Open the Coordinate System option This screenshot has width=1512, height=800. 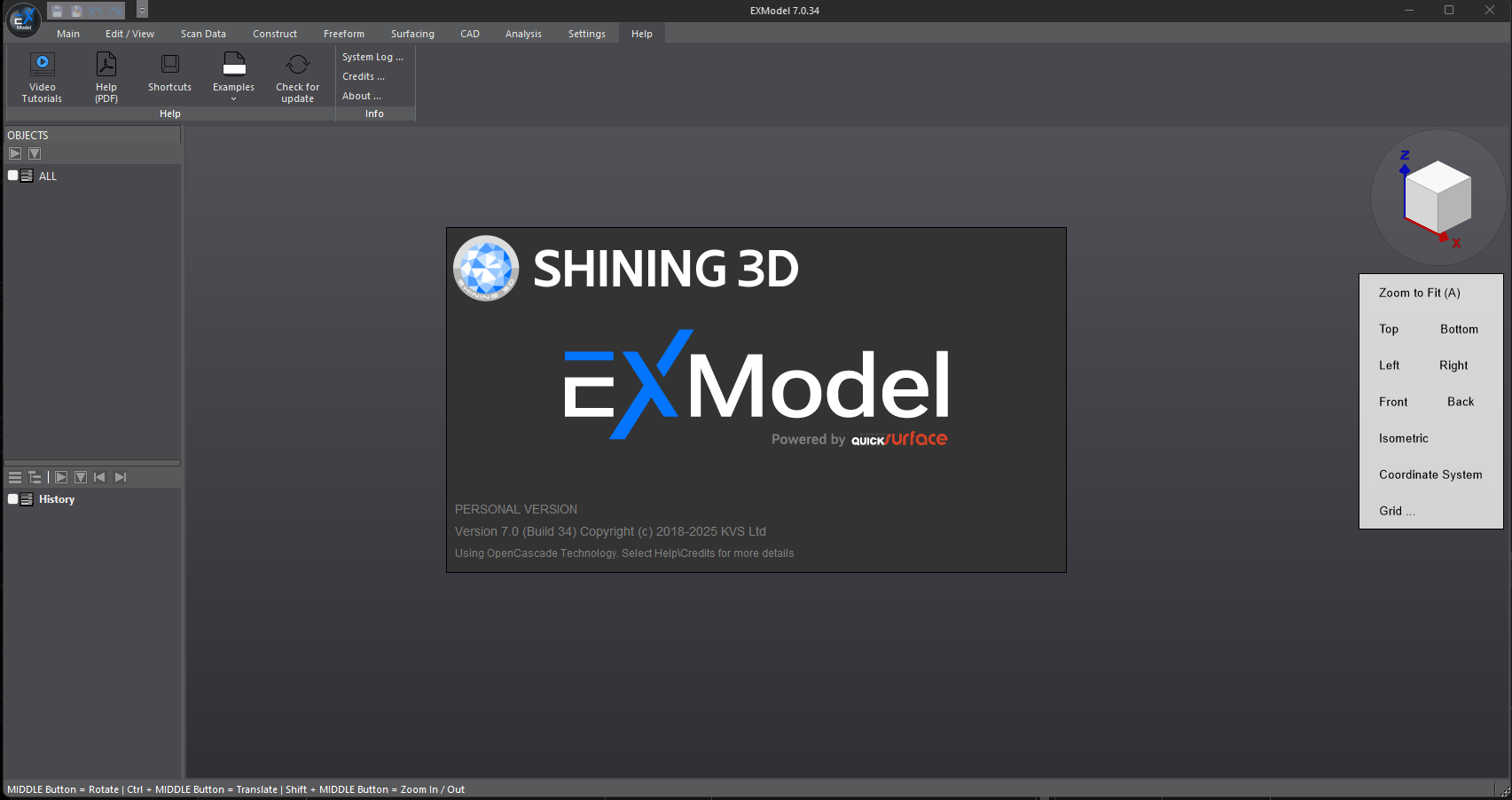click(1430, 475)
